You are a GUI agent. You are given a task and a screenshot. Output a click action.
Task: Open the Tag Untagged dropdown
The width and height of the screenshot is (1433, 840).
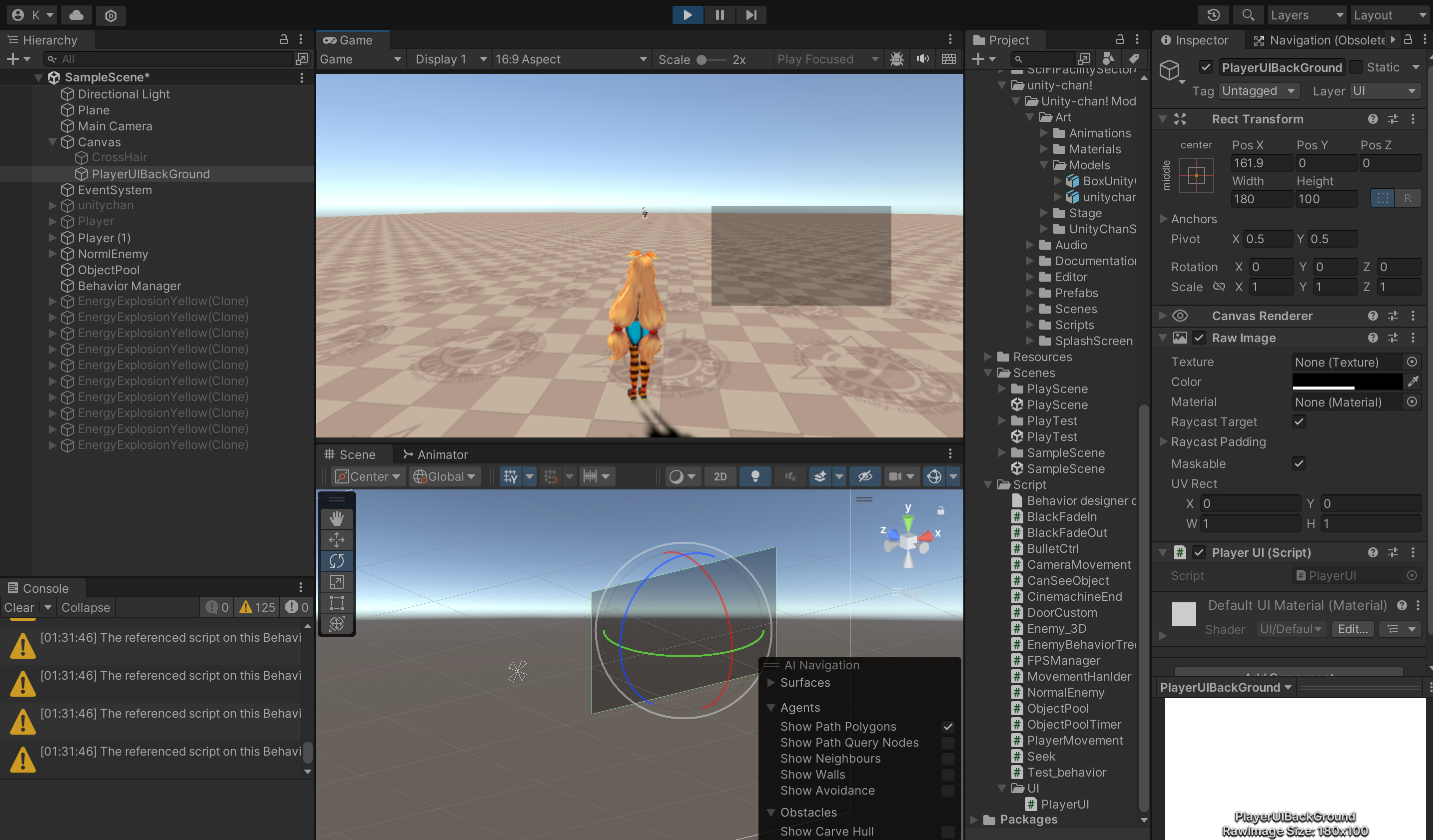[x=1259, y=91]
